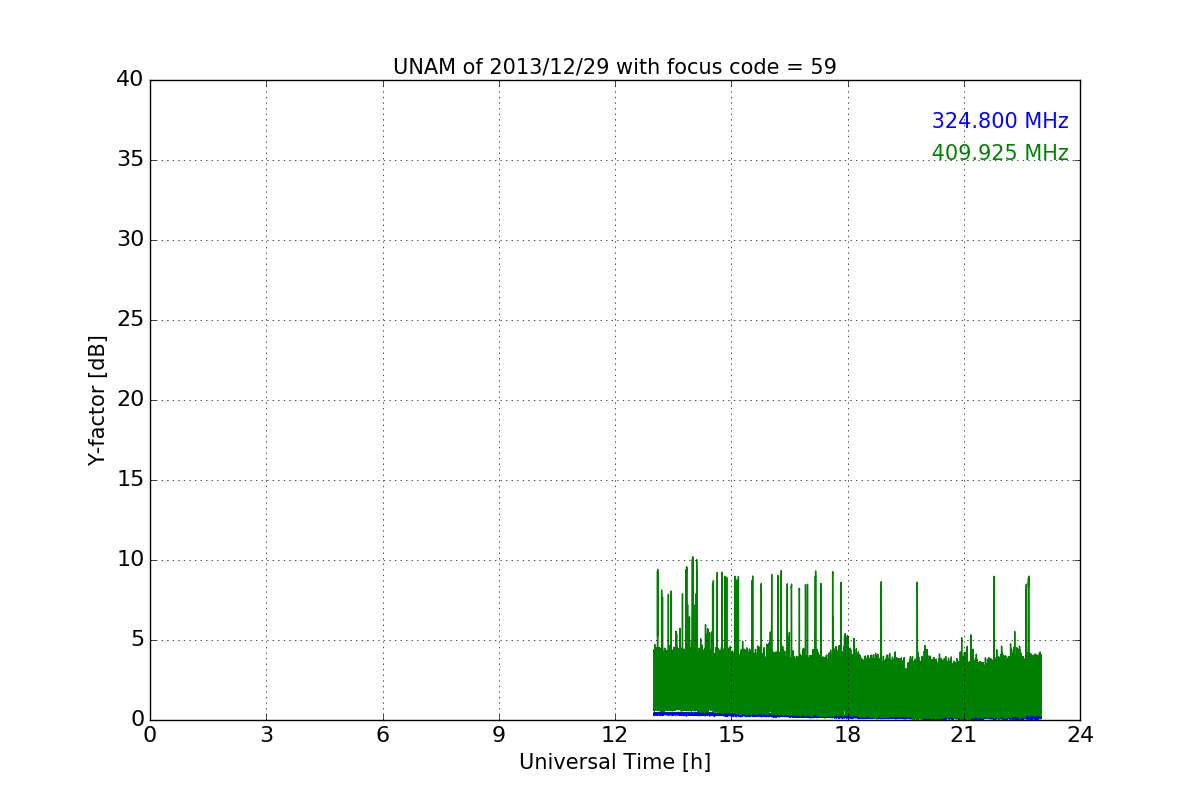
Task: Click the '324.800 MHz' legend label
Action: point(1000,121)
